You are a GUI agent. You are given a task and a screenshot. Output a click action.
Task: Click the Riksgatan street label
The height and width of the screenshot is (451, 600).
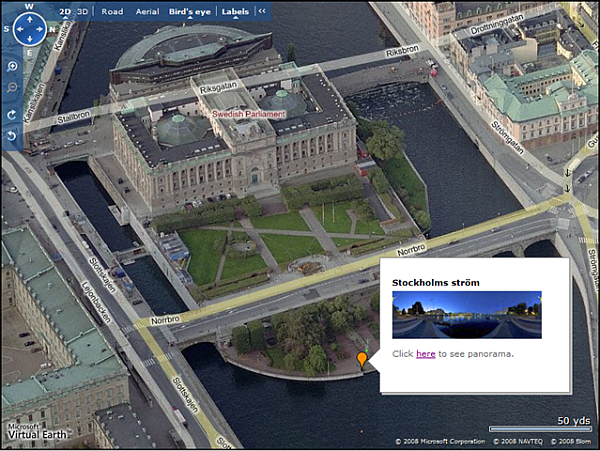[x=218, y=87]
